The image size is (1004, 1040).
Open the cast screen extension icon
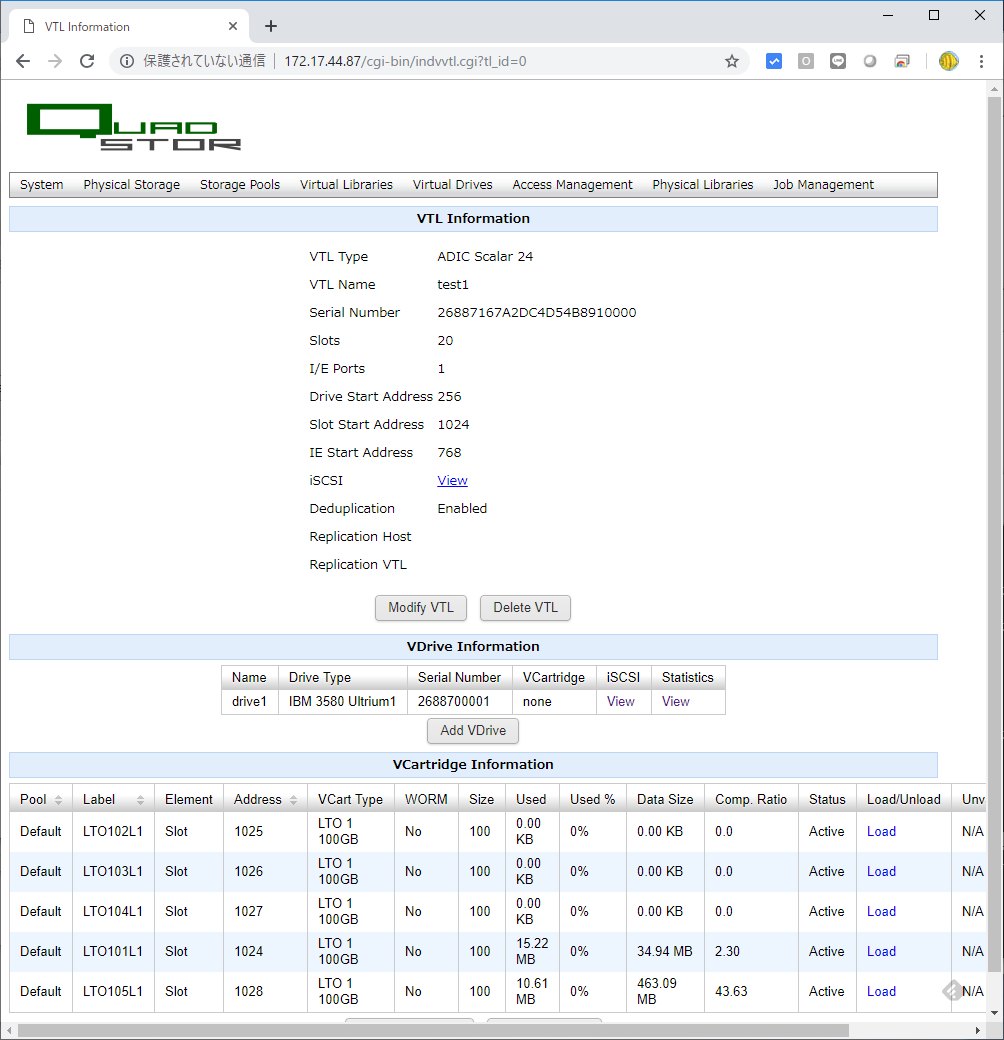(902, 62)
